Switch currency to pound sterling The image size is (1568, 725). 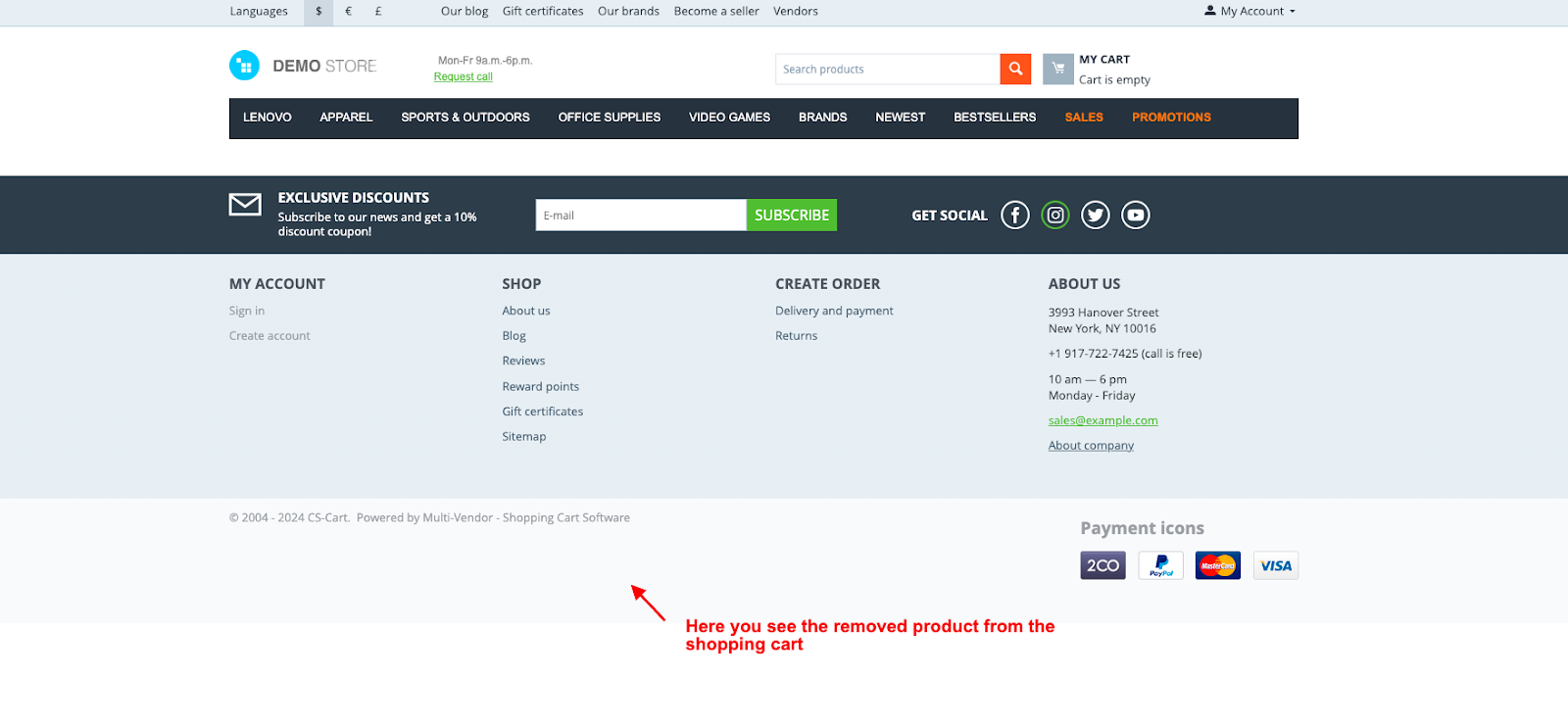pyautogui.click(x=378, y=12)
